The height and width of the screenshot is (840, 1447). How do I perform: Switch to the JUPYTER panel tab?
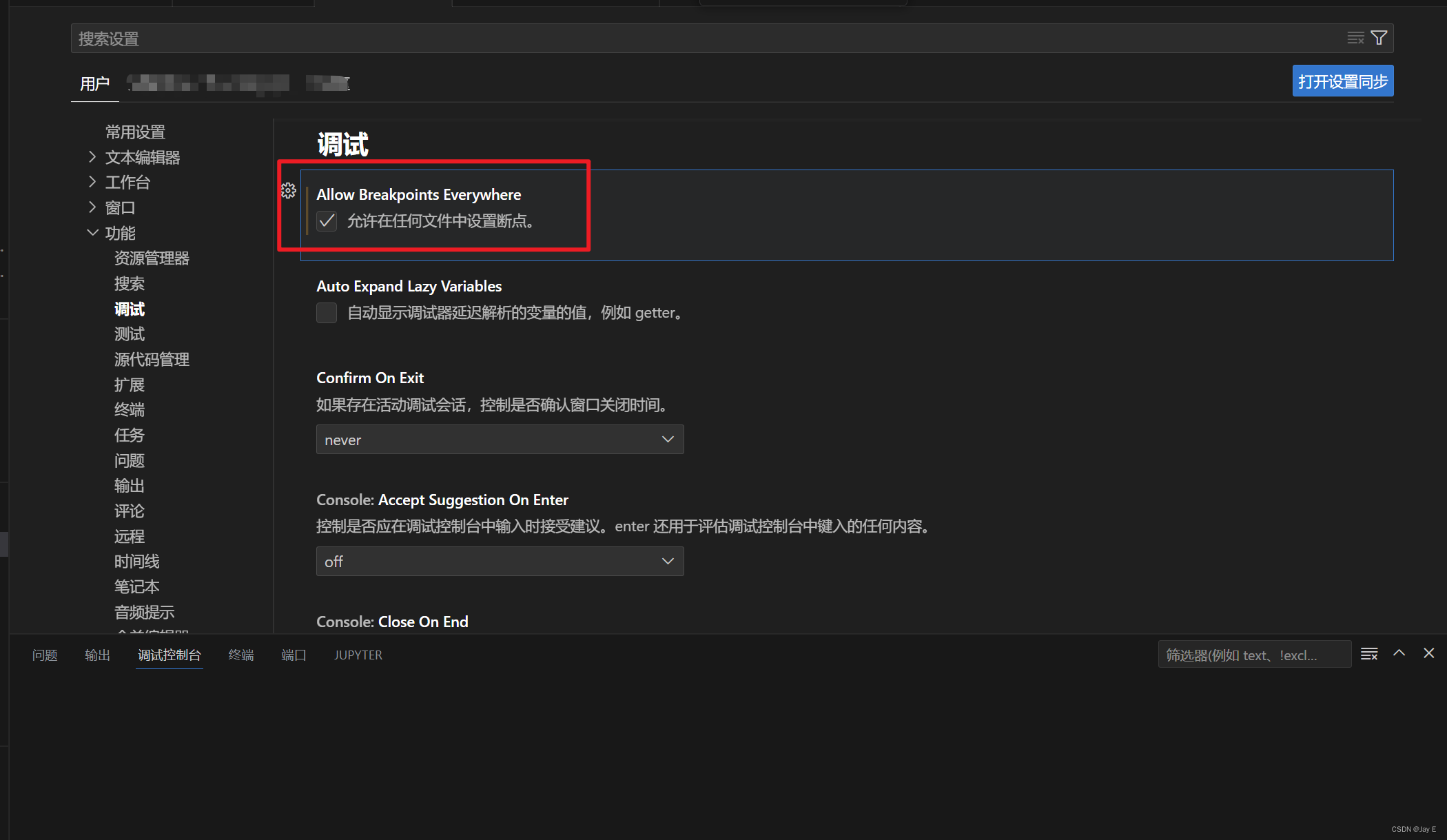[x=358, y=655]
